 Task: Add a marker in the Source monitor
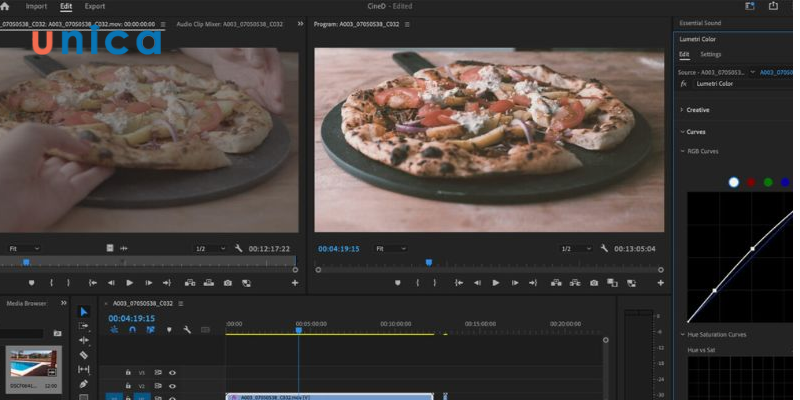pos(32,283)
